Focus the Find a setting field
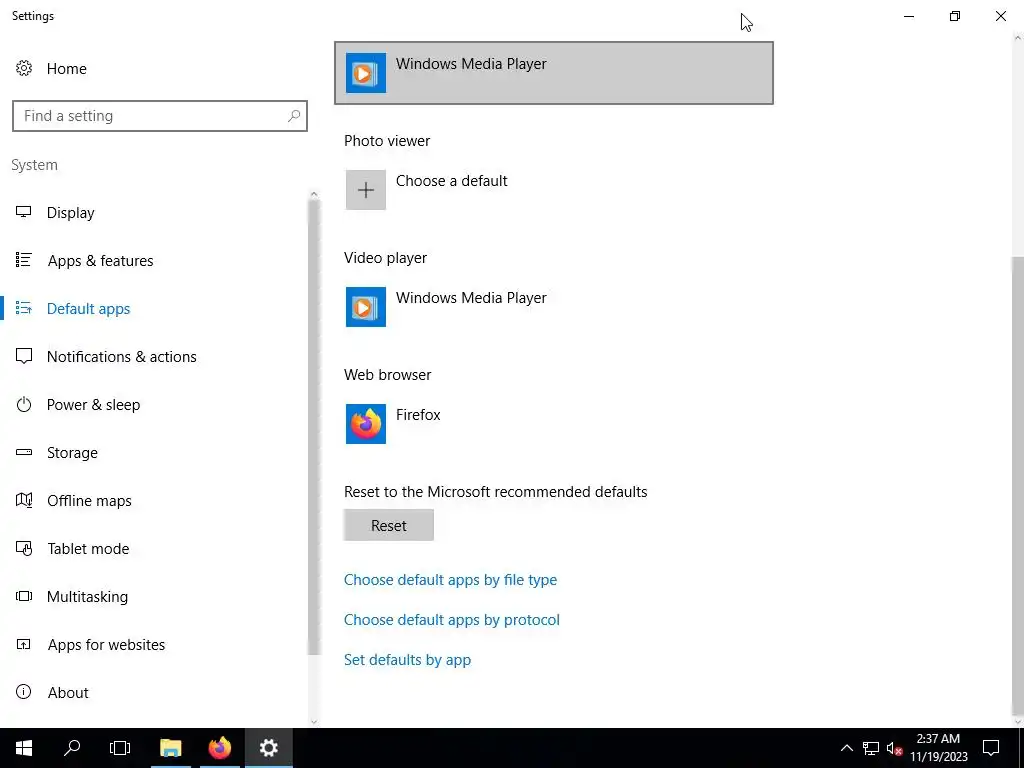 click(x=159, y=116)
